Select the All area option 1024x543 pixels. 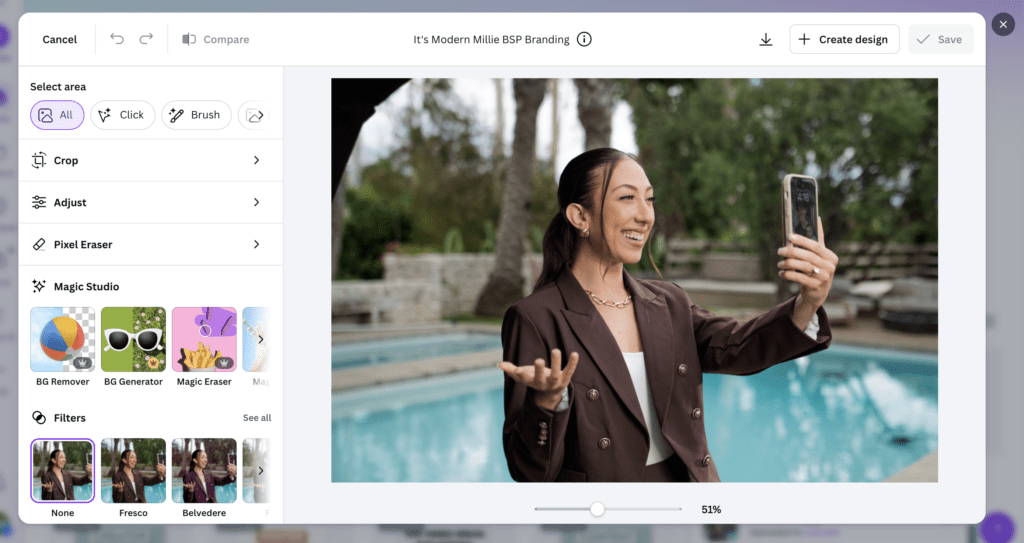(x=56, y=115)
